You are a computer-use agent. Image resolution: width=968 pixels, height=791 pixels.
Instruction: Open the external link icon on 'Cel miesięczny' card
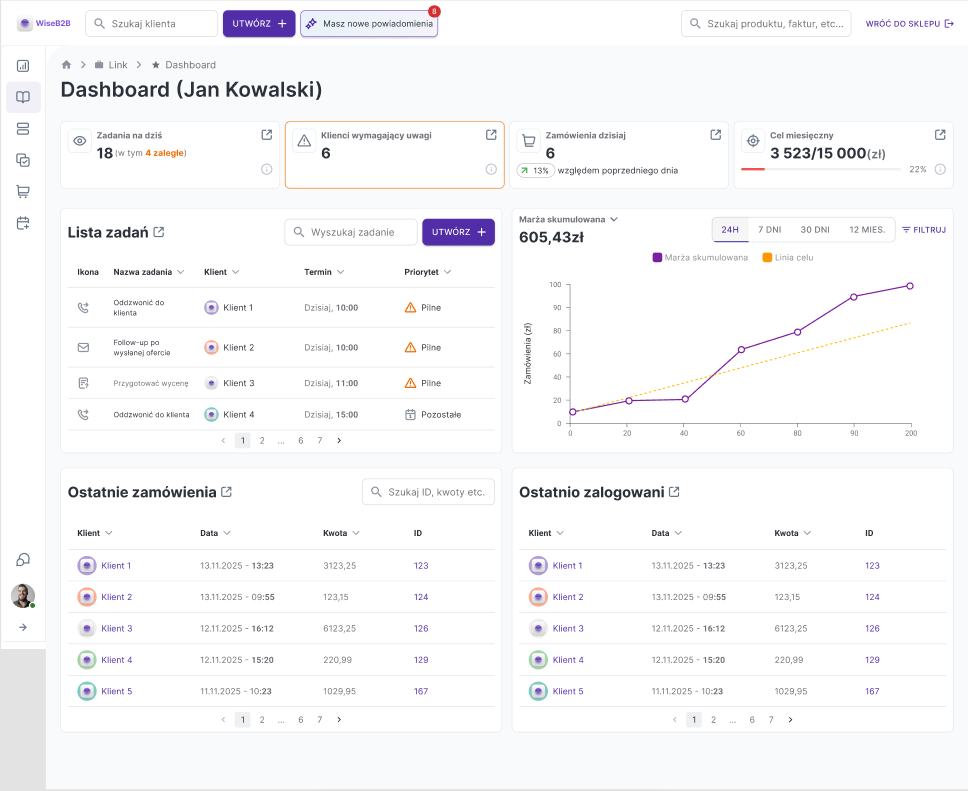point(940,134)
